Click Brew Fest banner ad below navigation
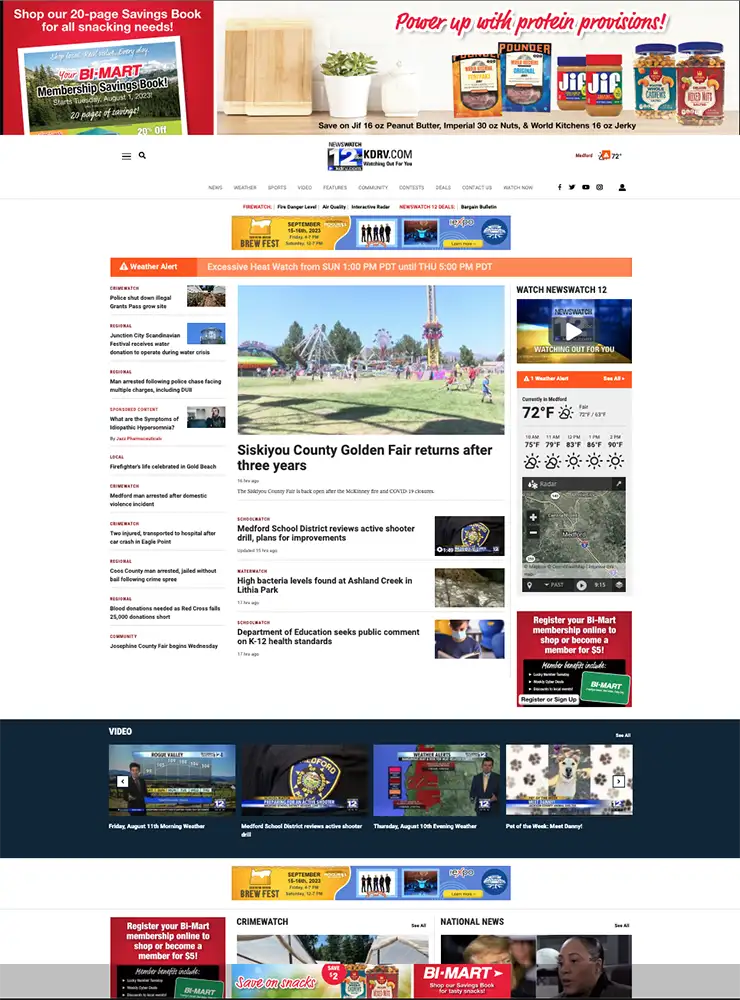This screenshot has height=1000, width=740. (x=371, y=233)
